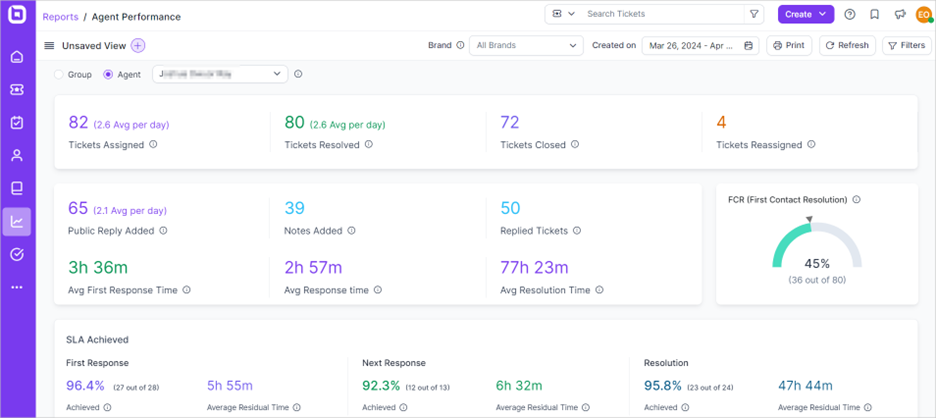The image size is (936, 418).
Task: Click info icon for Replied Tickets
Action: [x=577, y=230]
